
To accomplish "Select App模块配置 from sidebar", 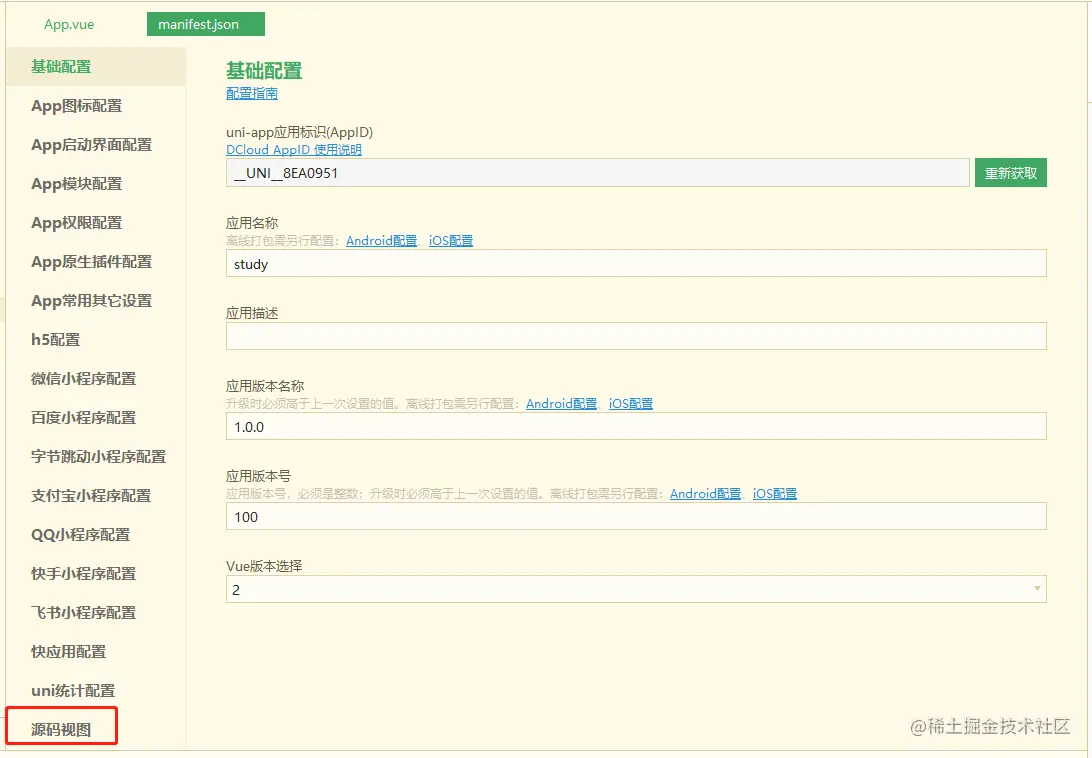I will point(74,183).
